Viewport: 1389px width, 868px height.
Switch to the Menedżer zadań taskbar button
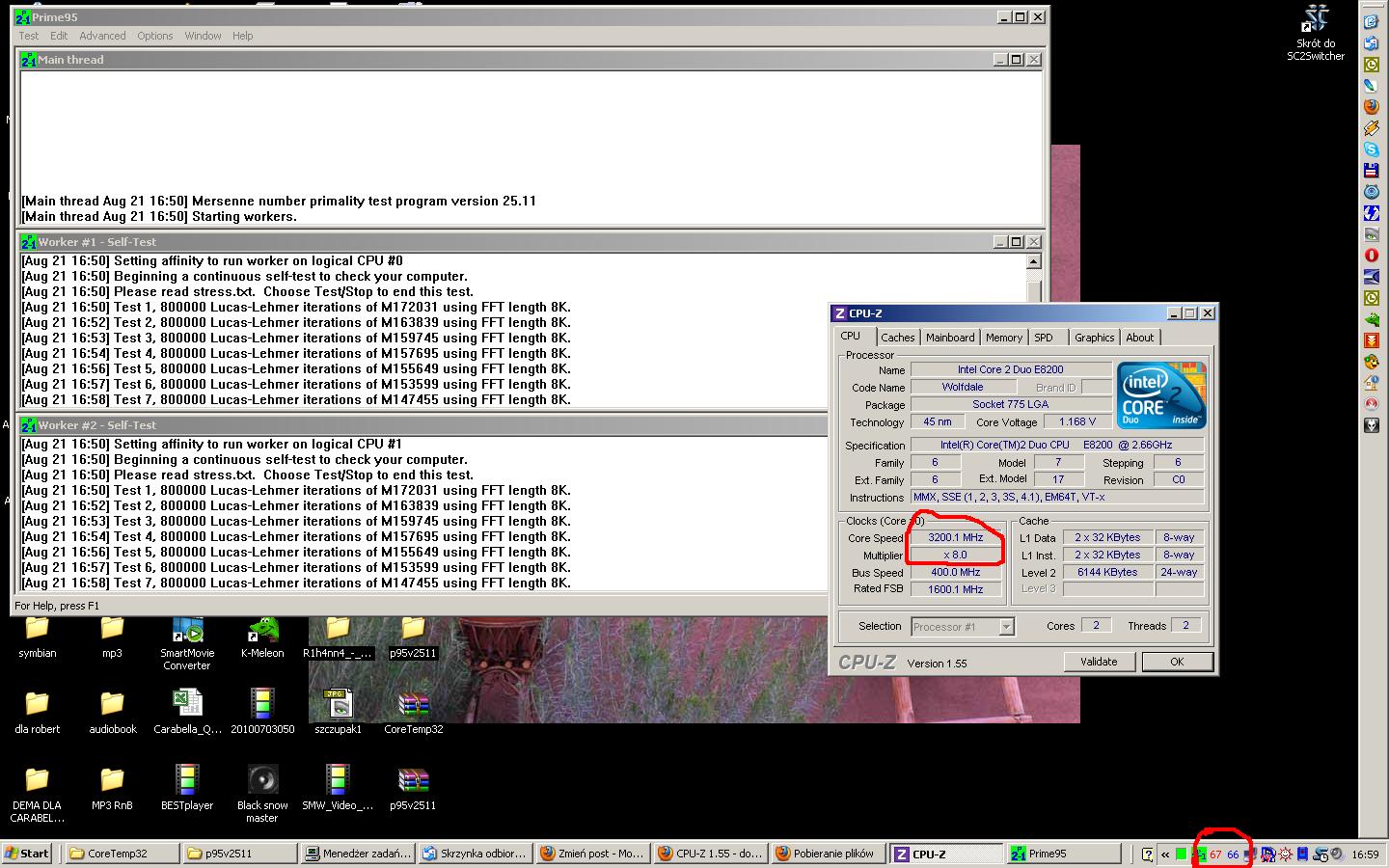coord(357,854)
